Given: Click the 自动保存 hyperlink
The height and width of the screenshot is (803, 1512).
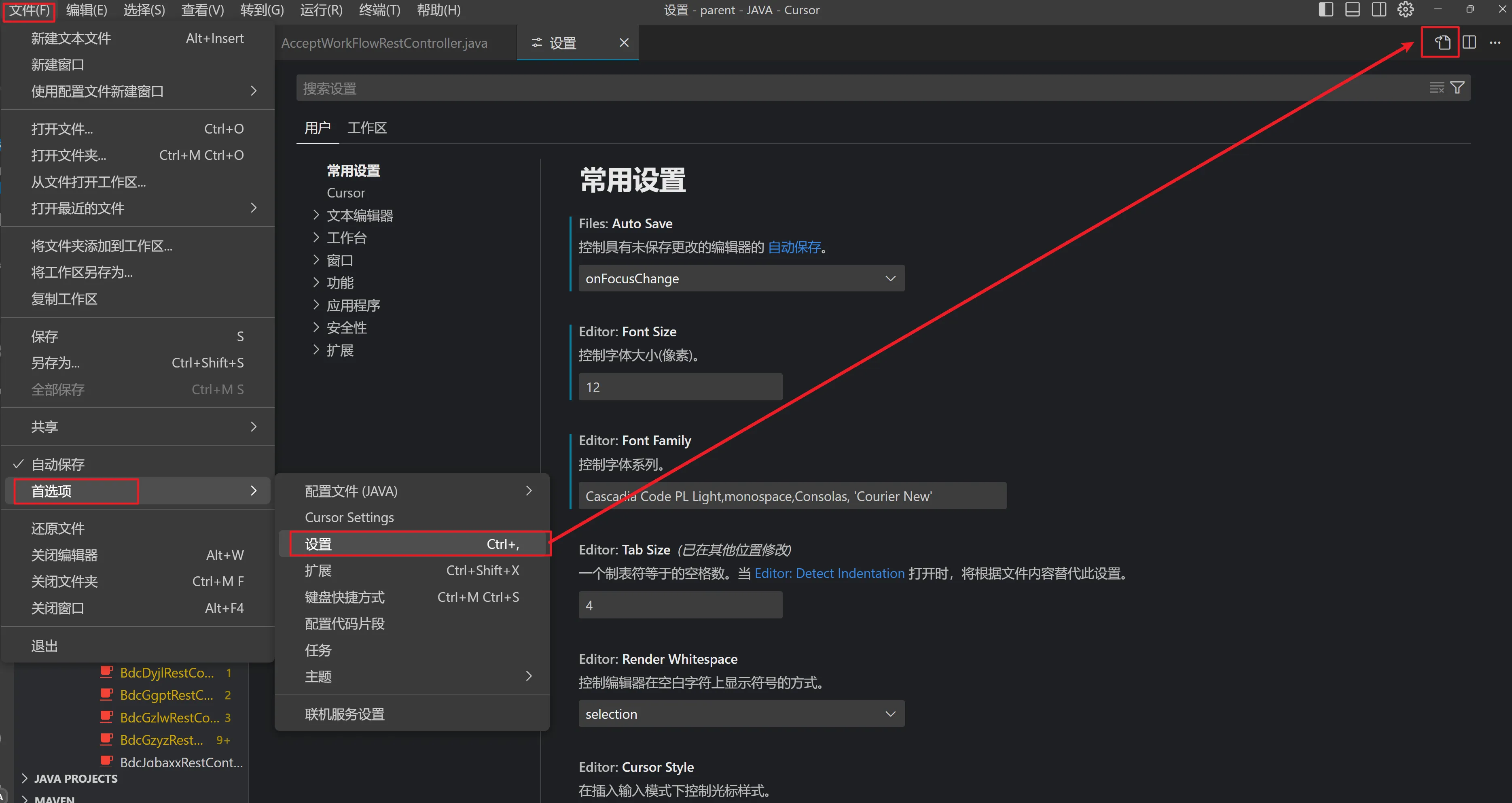Looking at the screenshot, I should click(x=794, y=247).
